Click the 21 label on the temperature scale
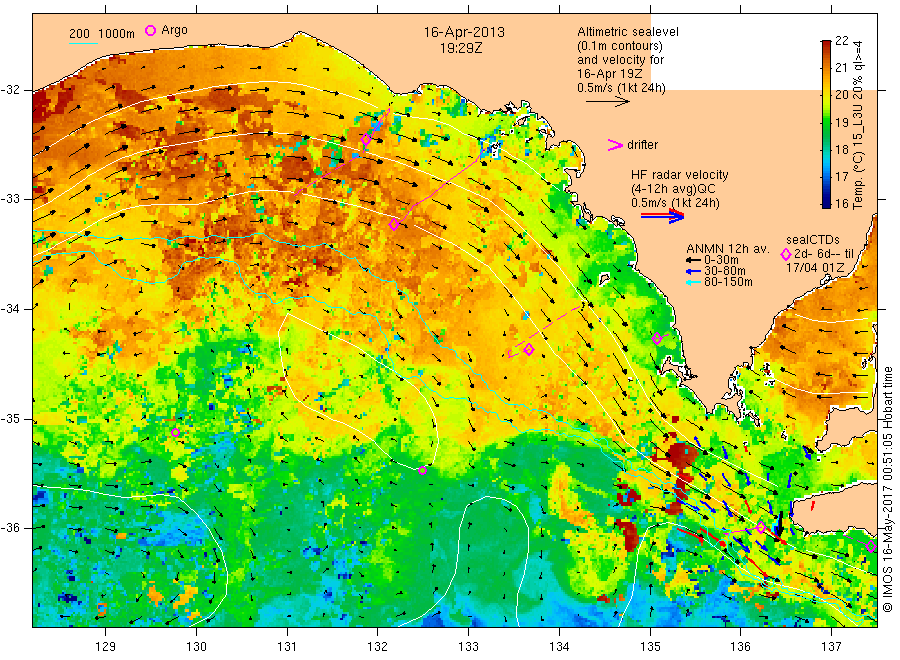900x660 pixels. [x=841, y=68]
